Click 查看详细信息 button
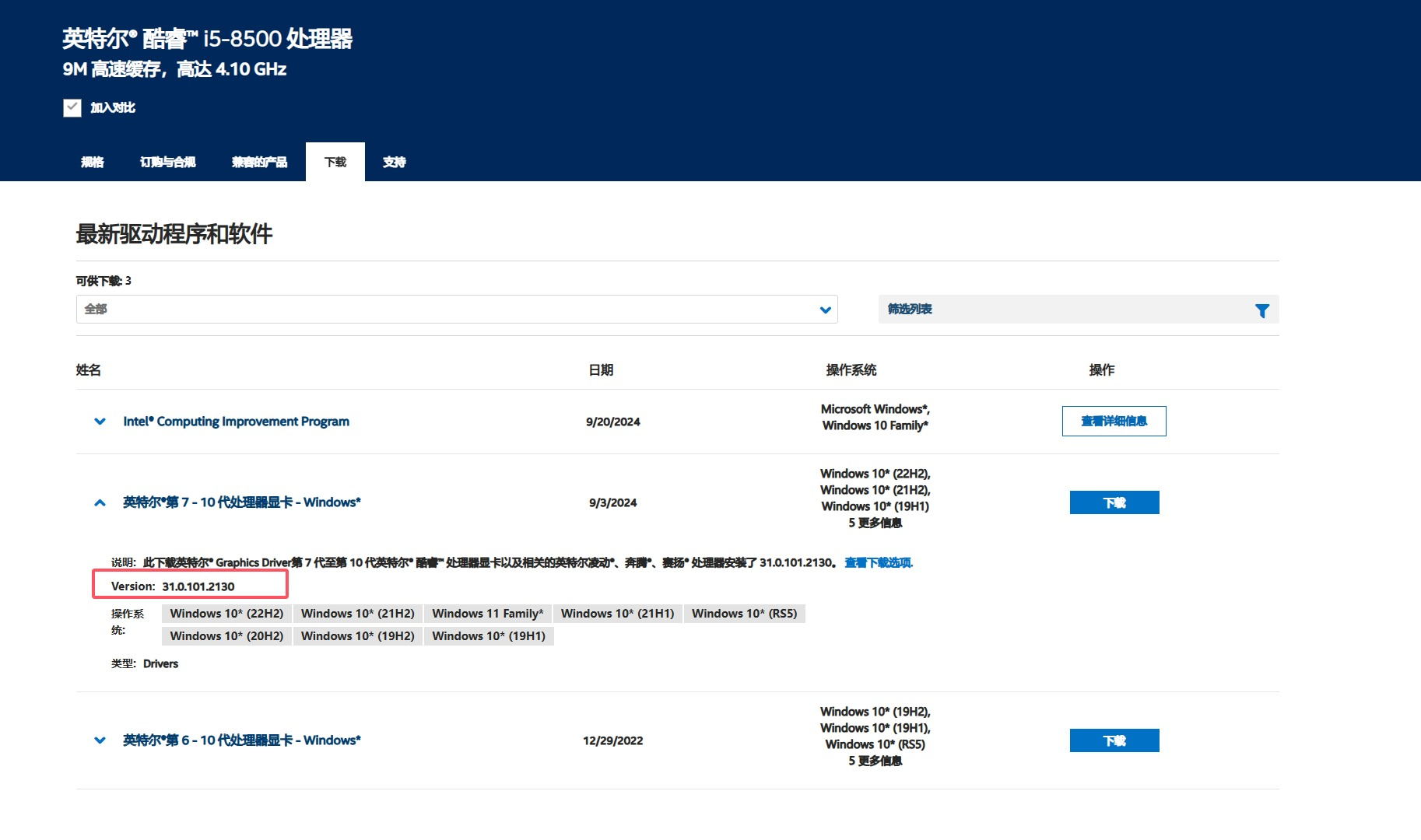1421x840 pixels. (x=1114, y=422)
